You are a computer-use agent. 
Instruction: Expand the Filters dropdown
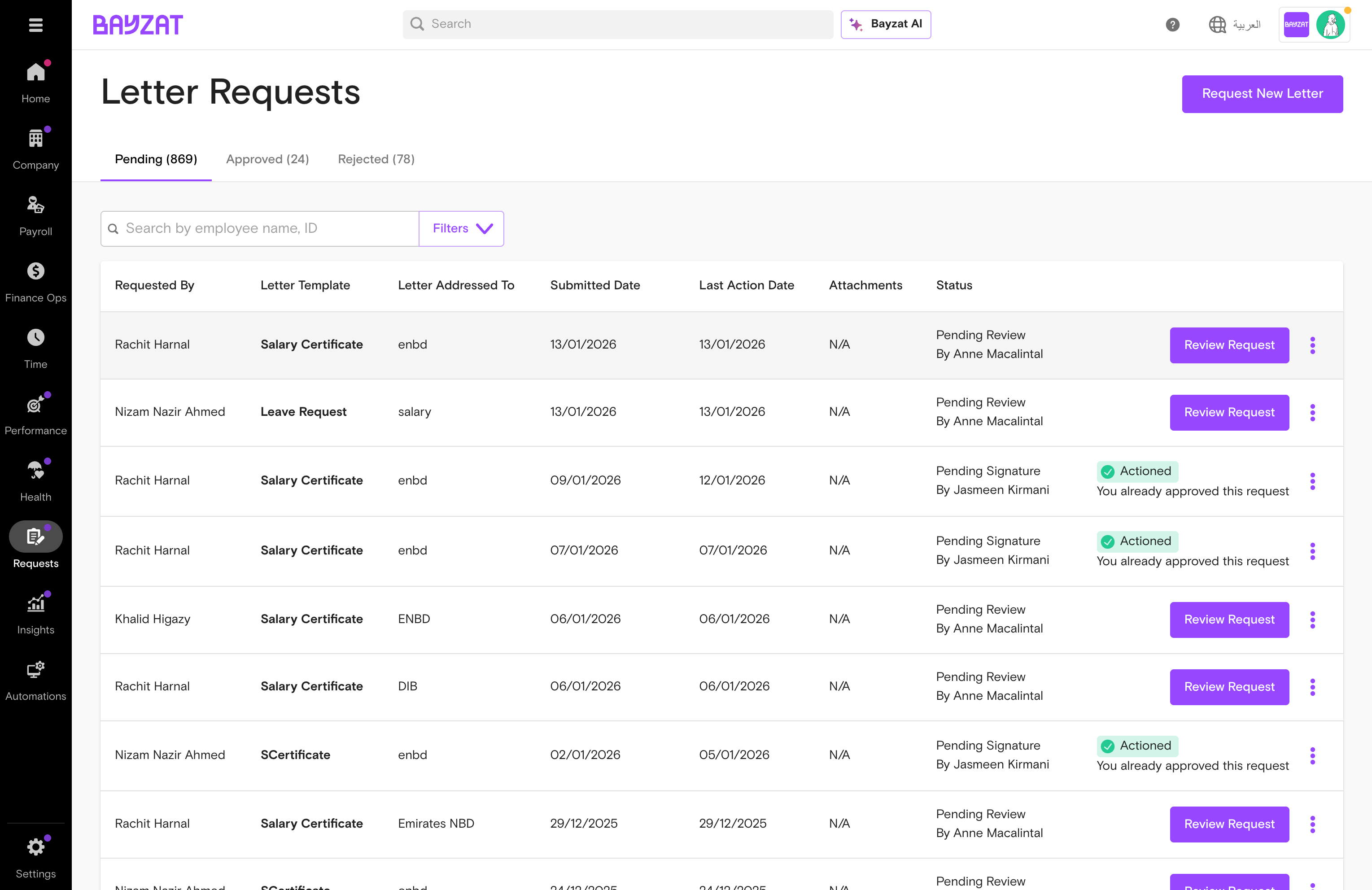pyautogui.click(x=461, y=228)
